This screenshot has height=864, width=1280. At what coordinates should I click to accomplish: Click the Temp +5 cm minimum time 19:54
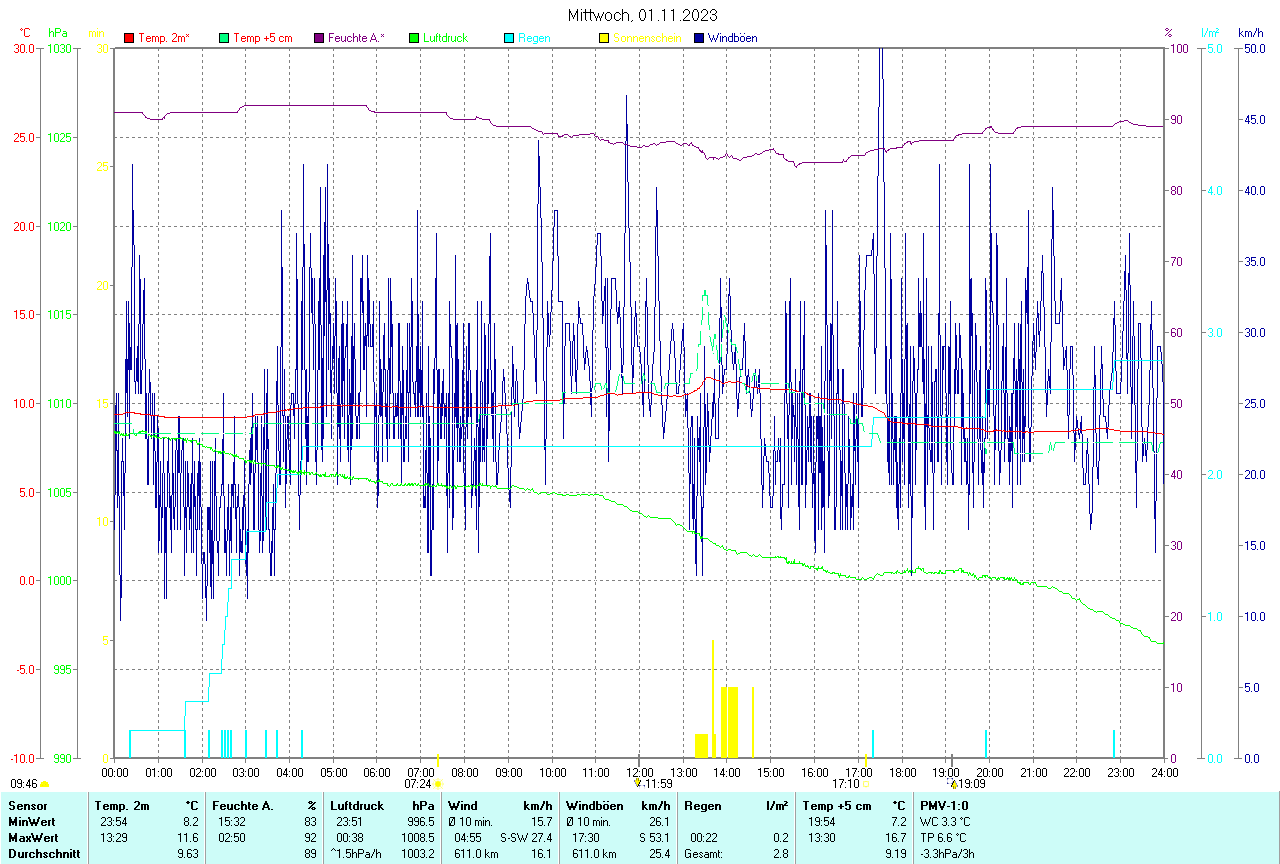tap(822, 821)
